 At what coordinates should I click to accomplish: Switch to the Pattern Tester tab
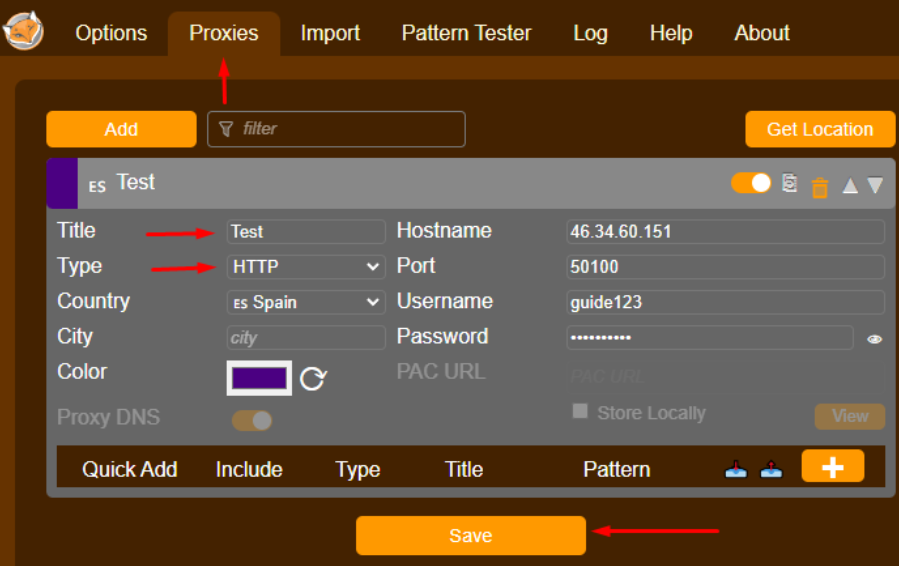(466, 33)
